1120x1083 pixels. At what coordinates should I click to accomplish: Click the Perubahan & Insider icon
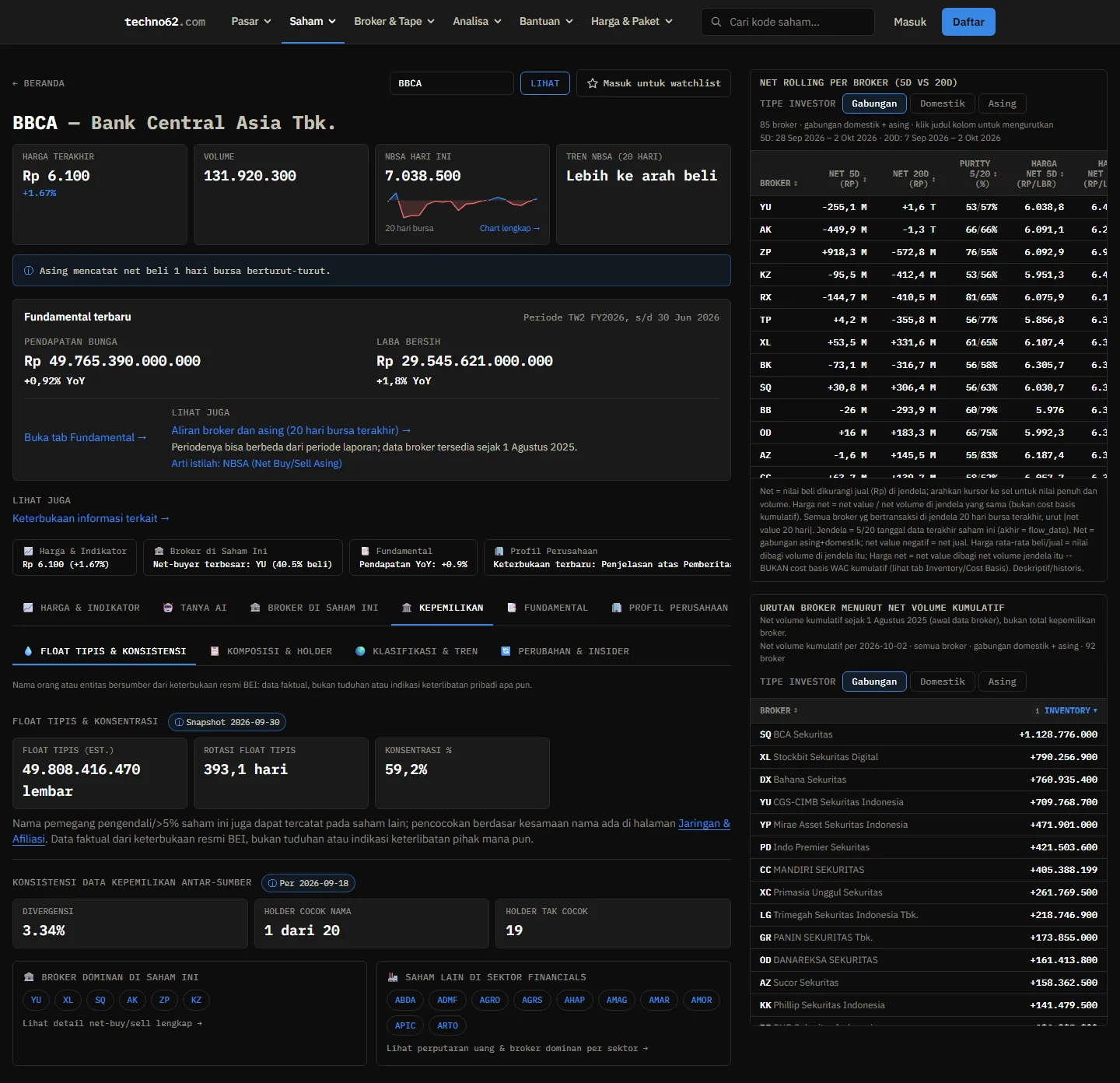click(506, 651)
